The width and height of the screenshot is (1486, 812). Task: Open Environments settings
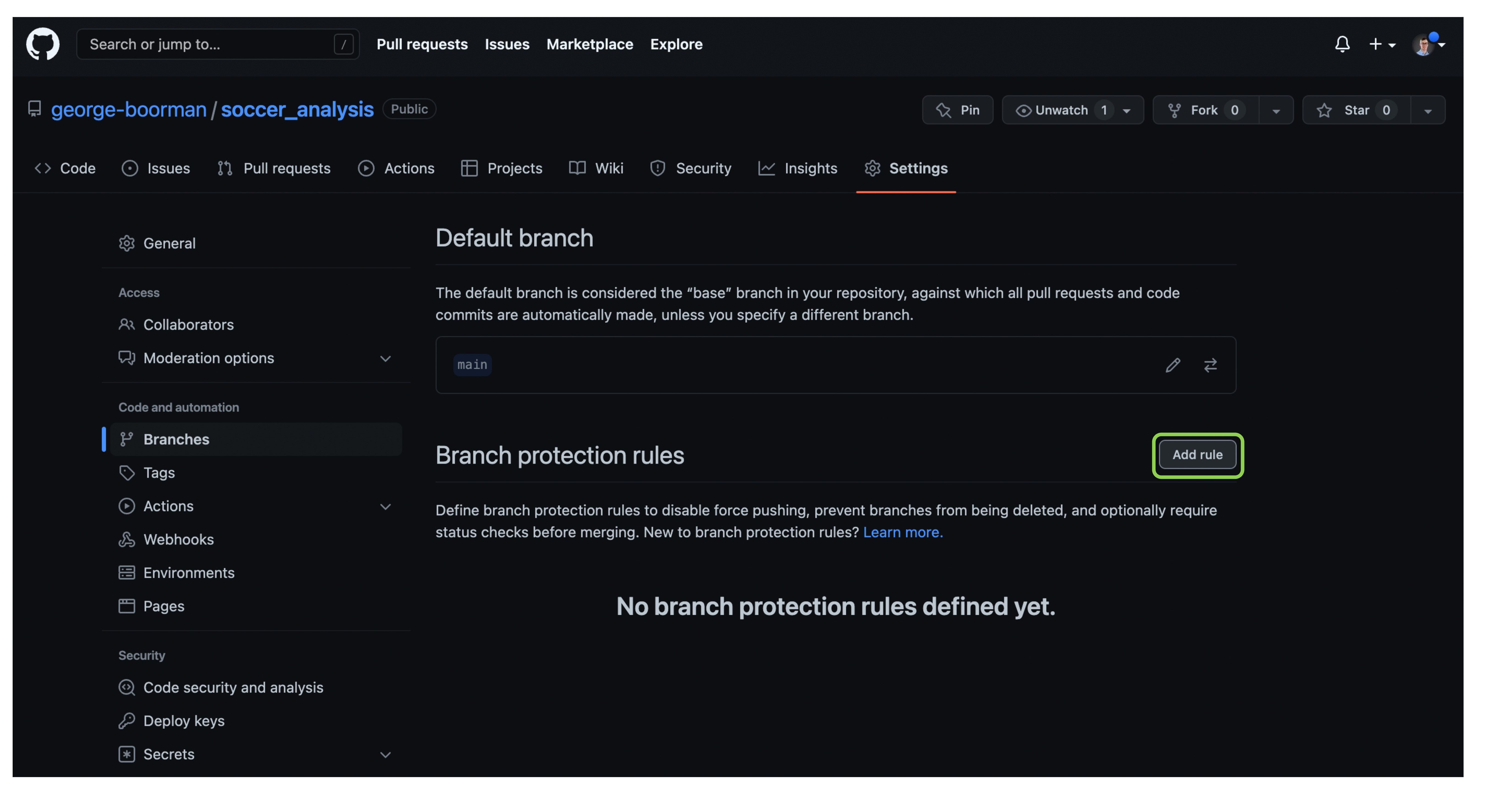coord(256,573)
